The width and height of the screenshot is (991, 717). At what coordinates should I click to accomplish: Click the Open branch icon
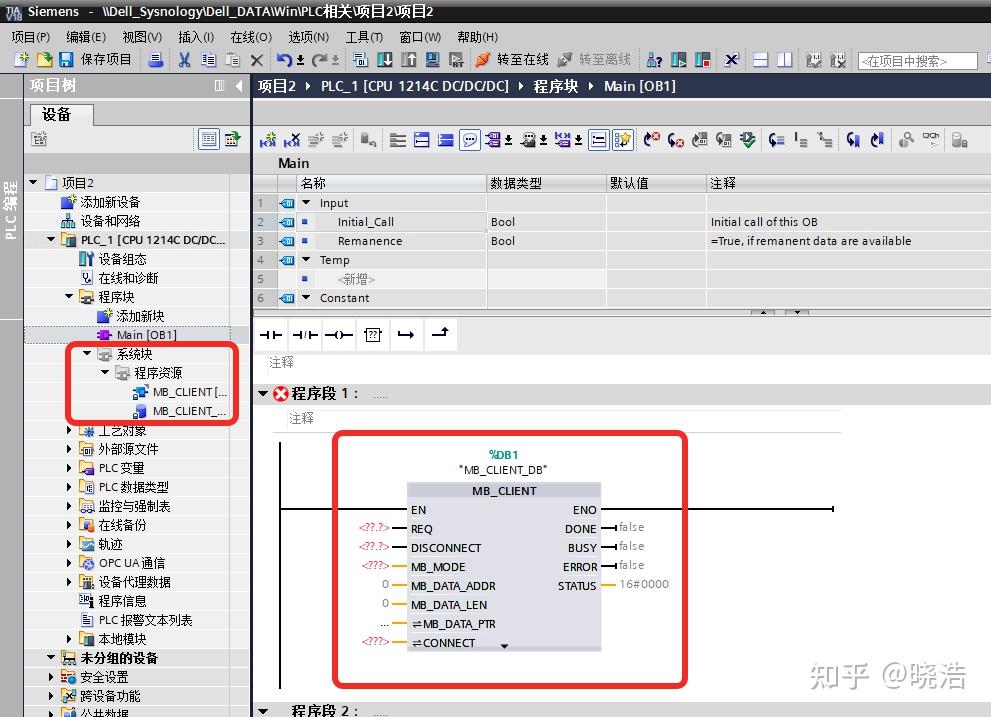pyautogui.click(x=406, y=334)
